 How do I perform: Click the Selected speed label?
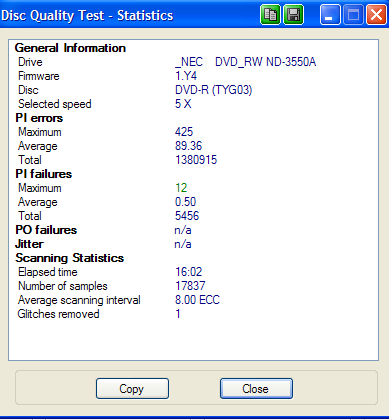coord(55,104)
